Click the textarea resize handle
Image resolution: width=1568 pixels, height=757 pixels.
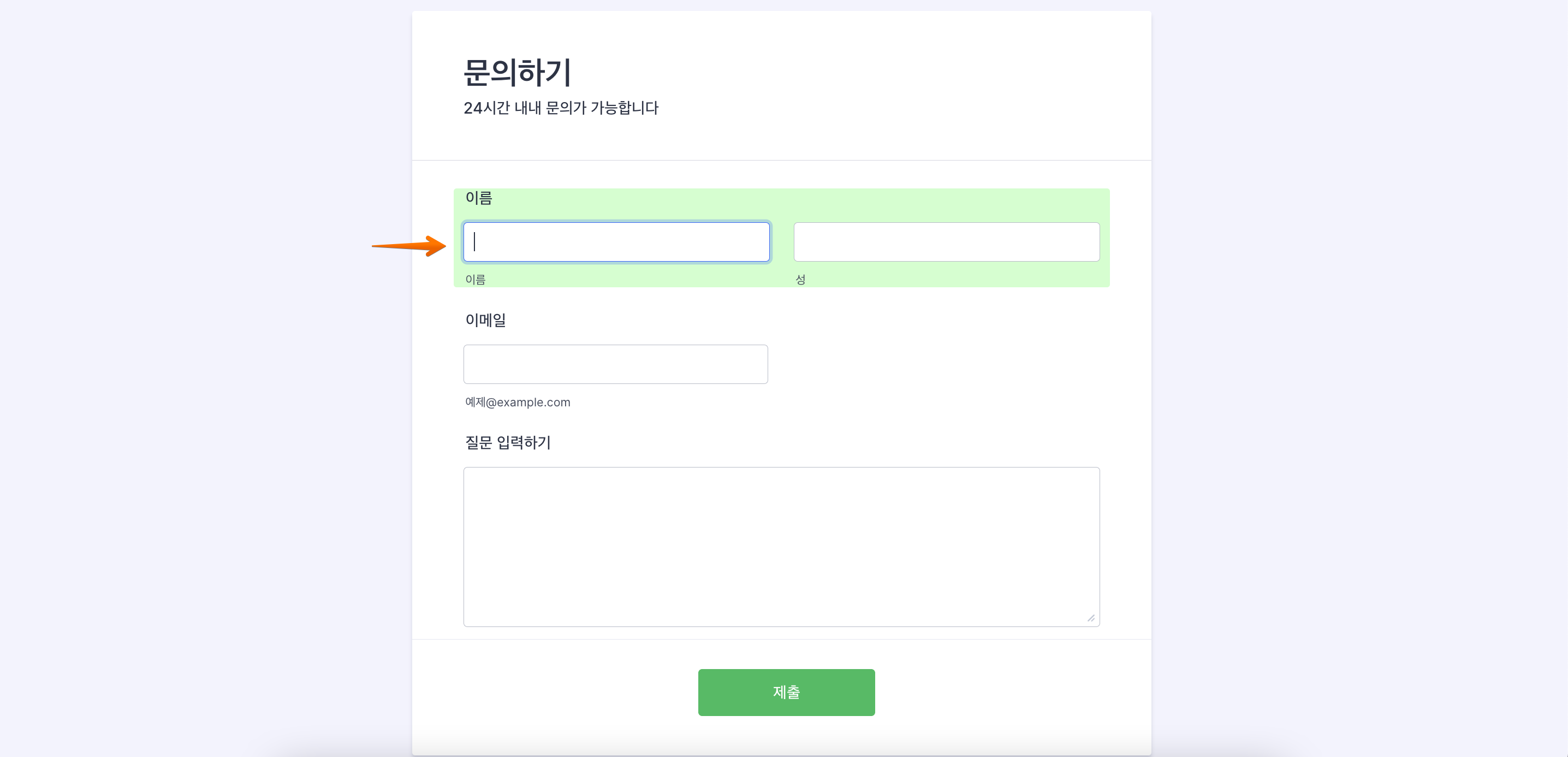pos(1091,617)
